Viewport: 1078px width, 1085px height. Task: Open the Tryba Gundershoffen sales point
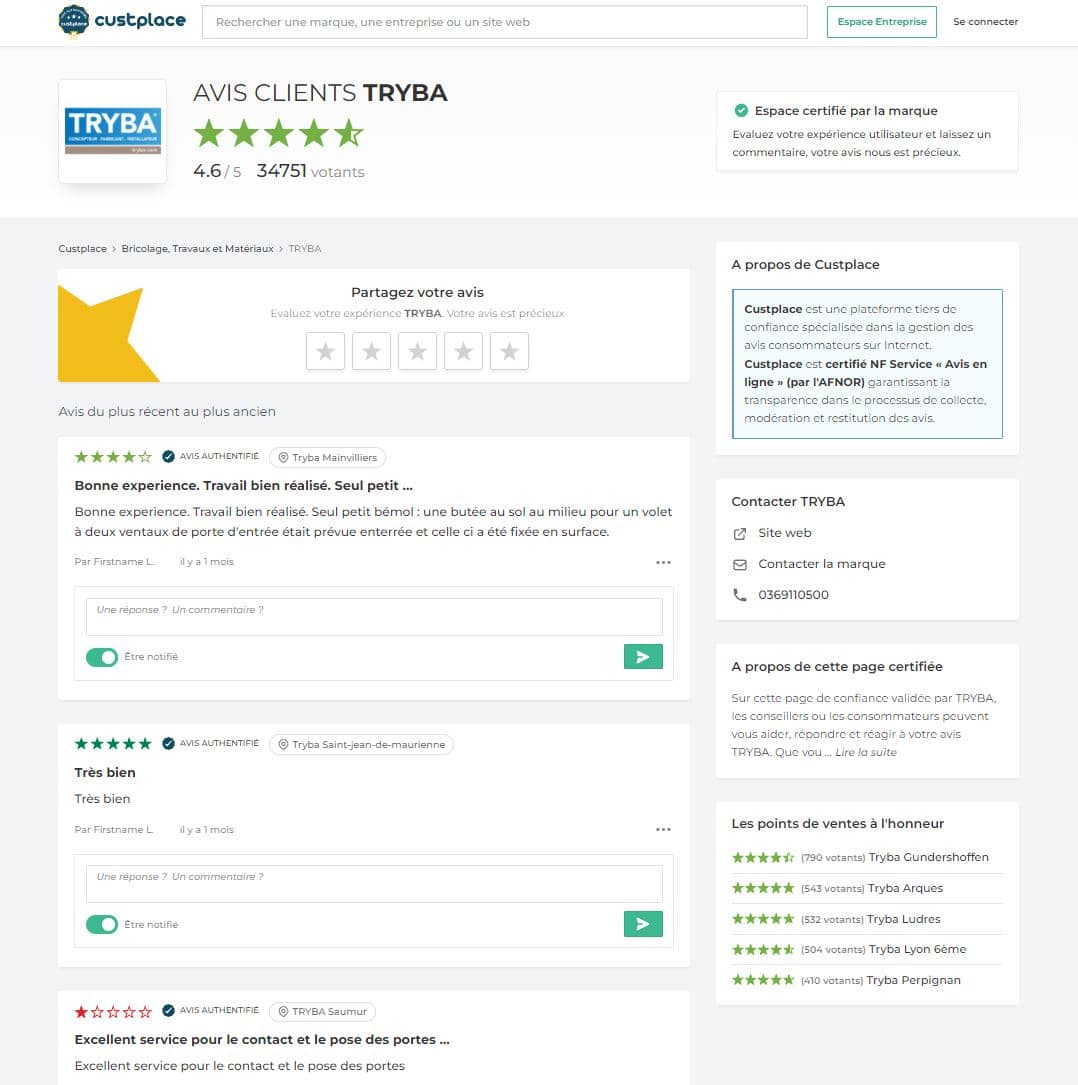pos(928,857)
